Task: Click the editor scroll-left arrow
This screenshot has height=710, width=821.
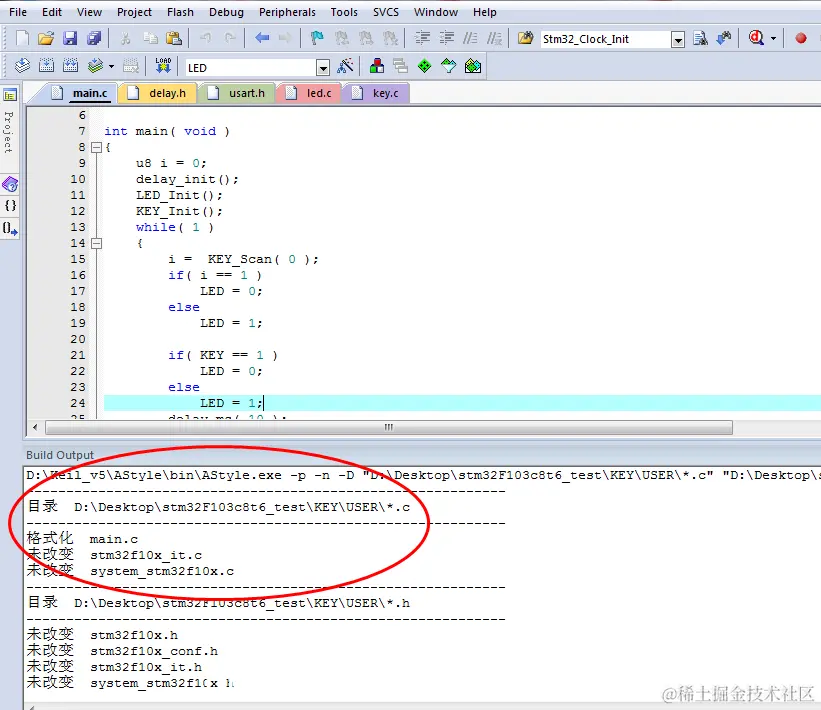Action: (x=35, y=428)
